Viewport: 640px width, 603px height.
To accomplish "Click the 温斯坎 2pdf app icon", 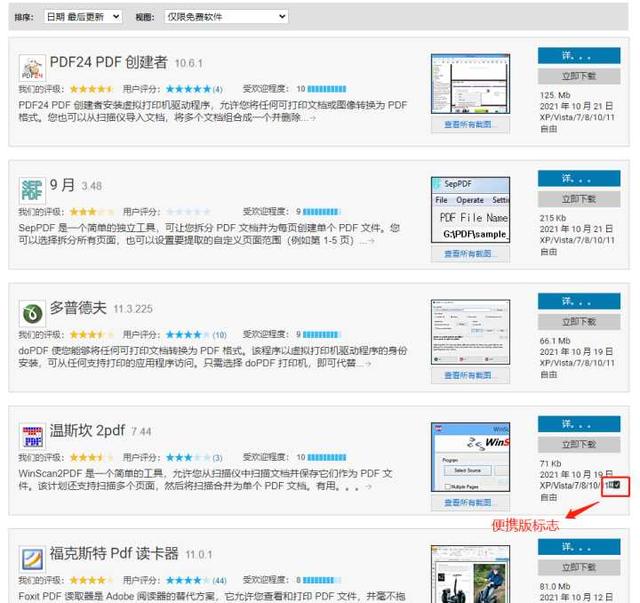I will [32, 436].
